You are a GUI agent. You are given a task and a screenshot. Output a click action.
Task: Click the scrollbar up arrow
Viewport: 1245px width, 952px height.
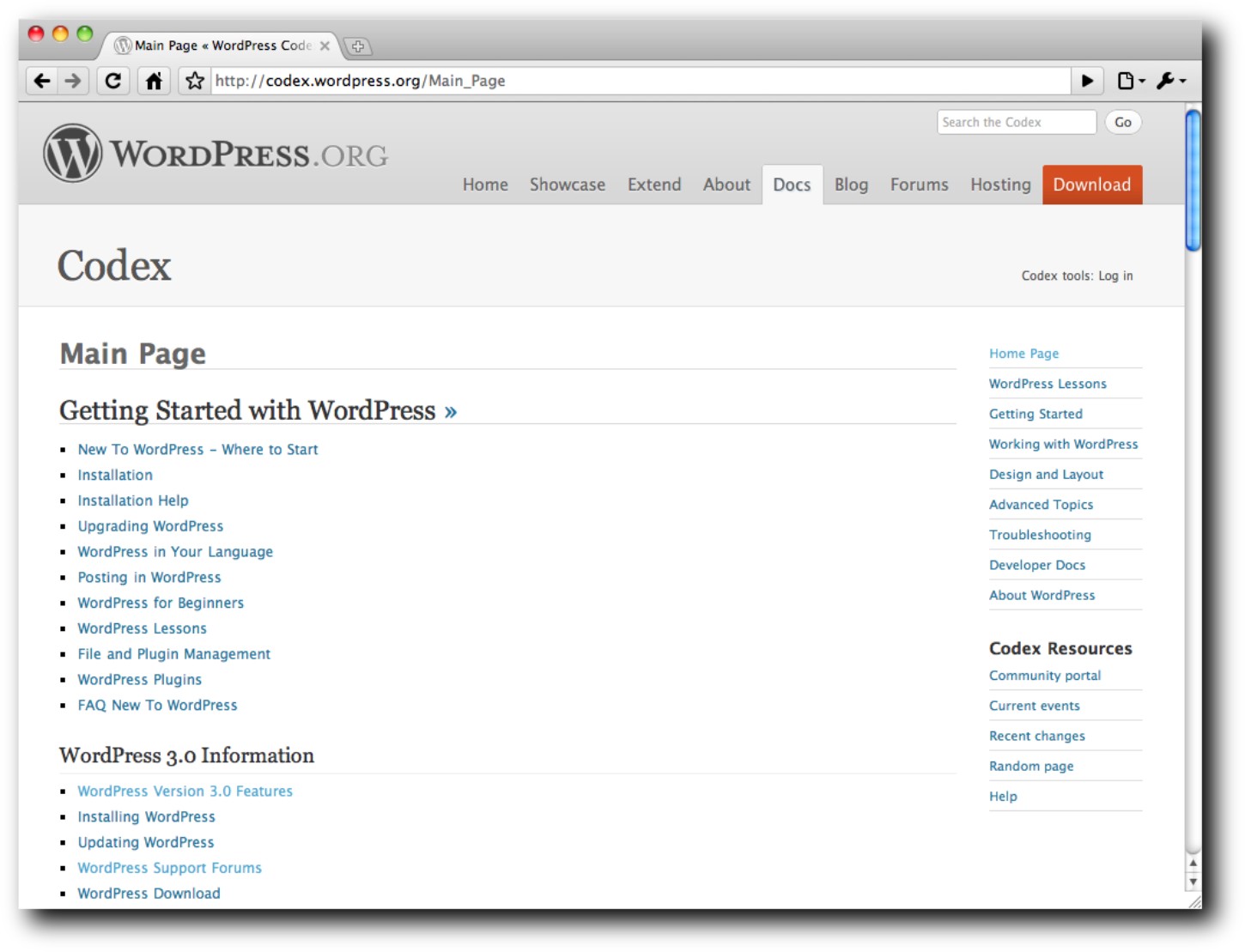(1193, 864)
